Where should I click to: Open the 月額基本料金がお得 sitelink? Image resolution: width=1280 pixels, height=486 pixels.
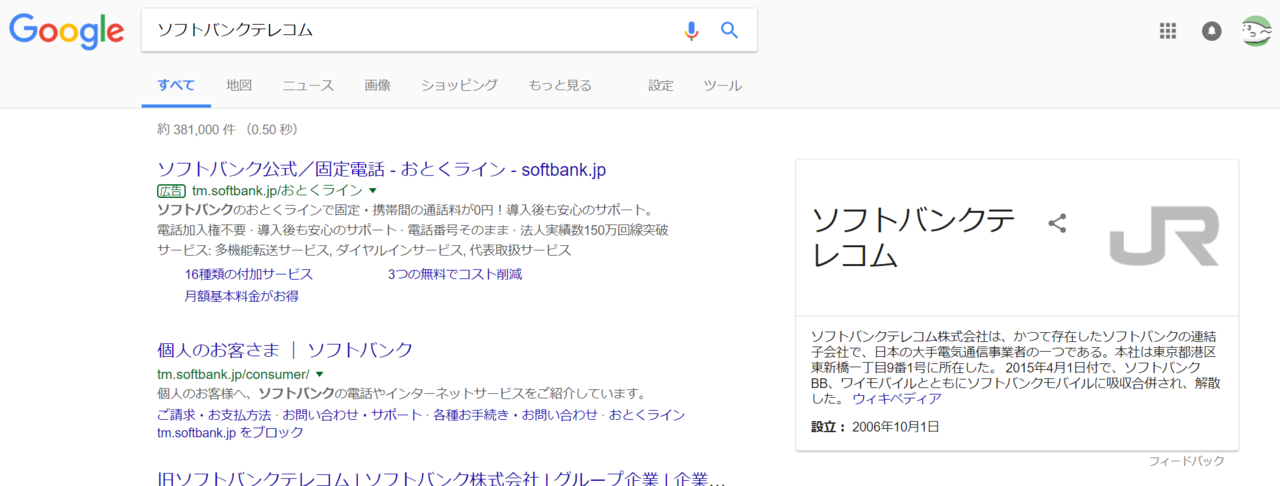click(242, 296)
